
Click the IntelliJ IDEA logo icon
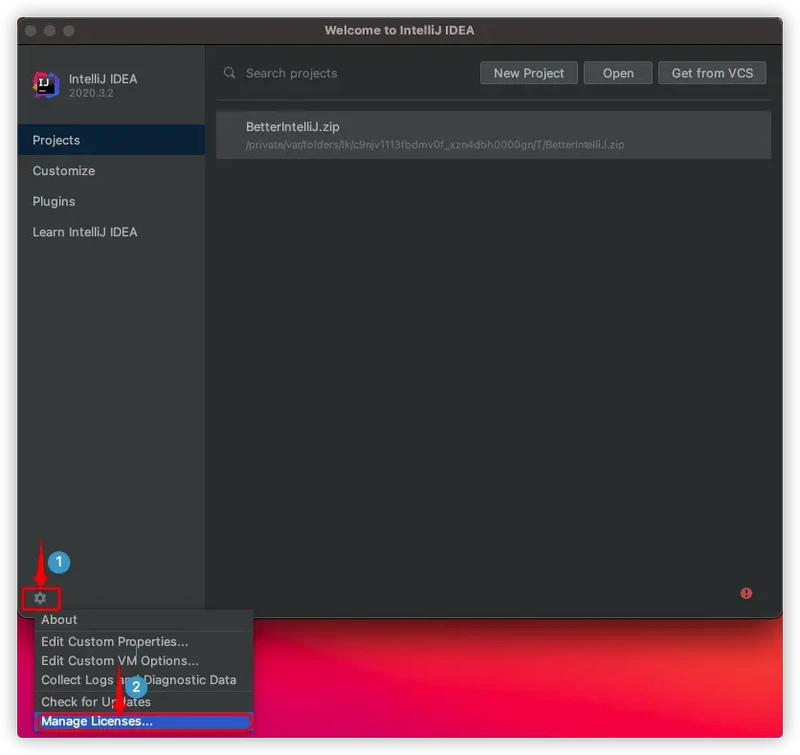(46, 84)
